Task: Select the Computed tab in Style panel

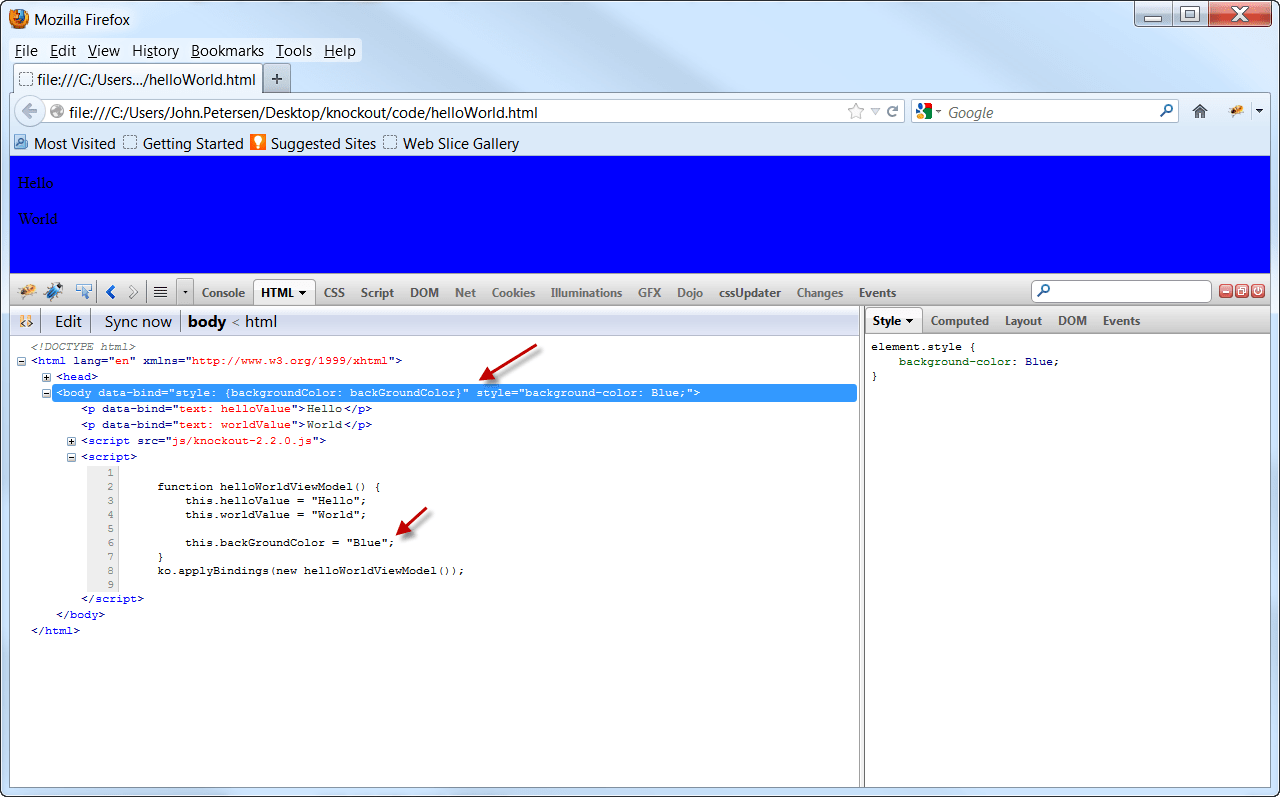Action: pos(959,321)
